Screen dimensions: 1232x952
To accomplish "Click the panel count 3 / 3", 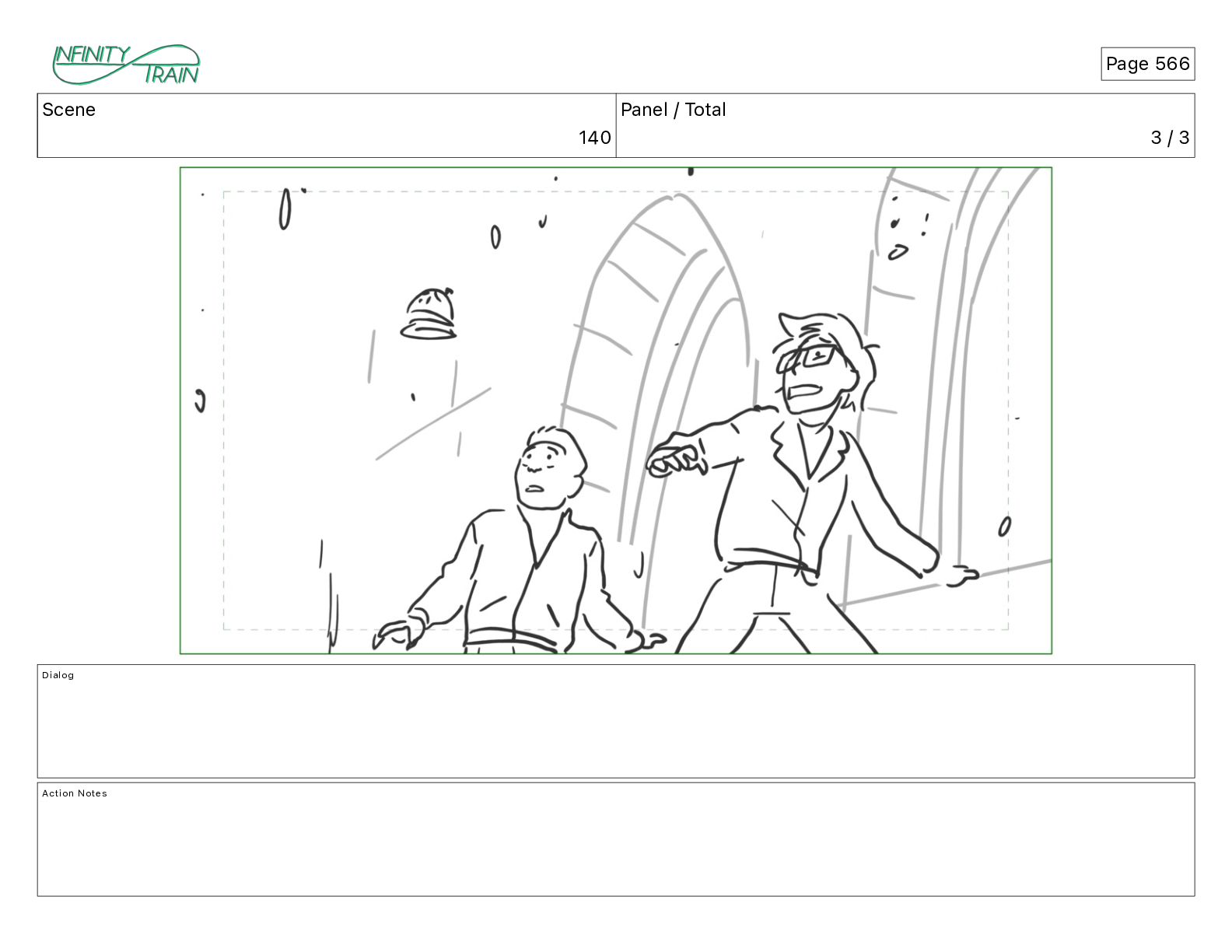I will 1170,138.
